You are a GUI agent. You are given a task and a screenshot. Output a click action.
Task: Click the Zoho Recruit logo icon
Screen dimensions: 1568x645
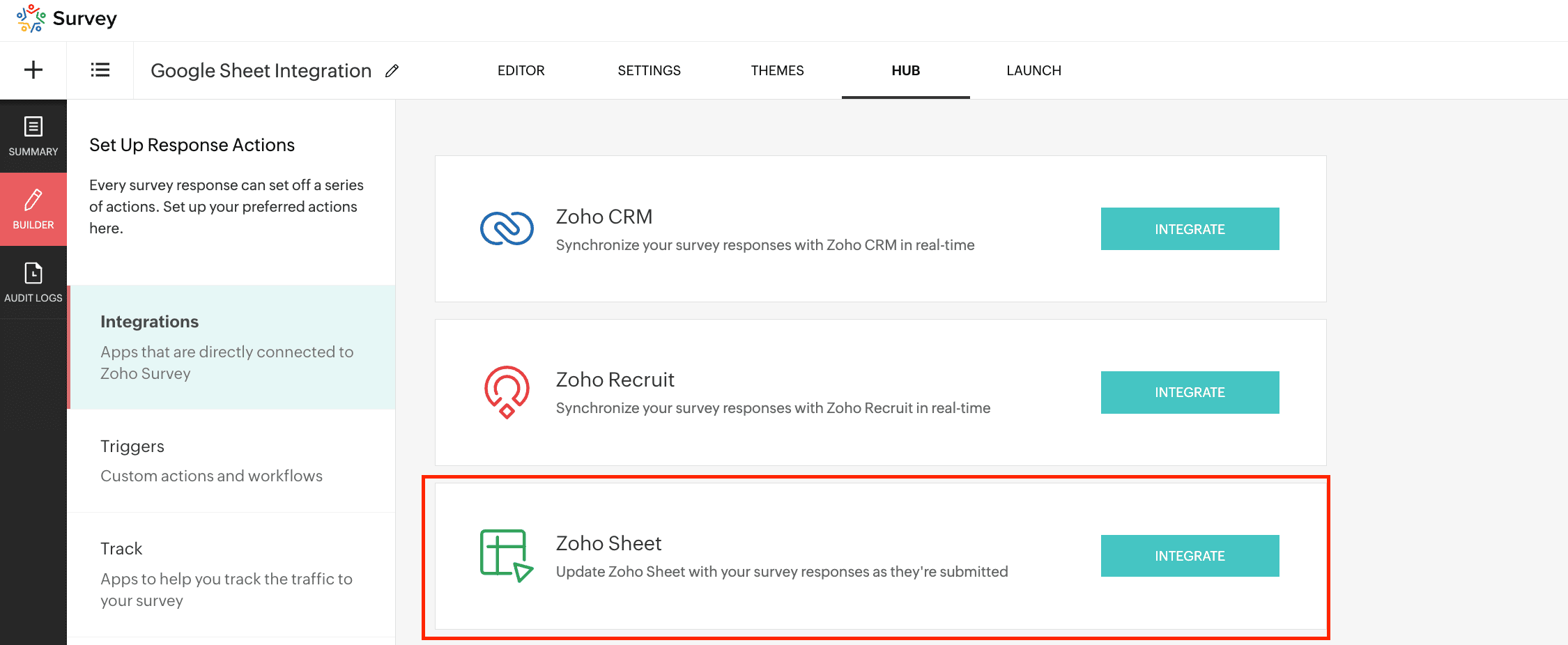coord(507,392)
